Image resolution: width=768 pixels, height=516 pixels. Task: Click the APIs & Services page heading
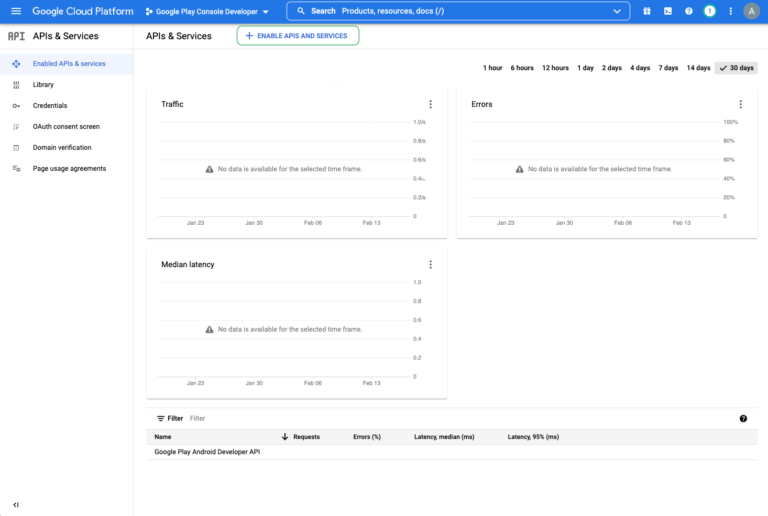[x=179, y=36]
